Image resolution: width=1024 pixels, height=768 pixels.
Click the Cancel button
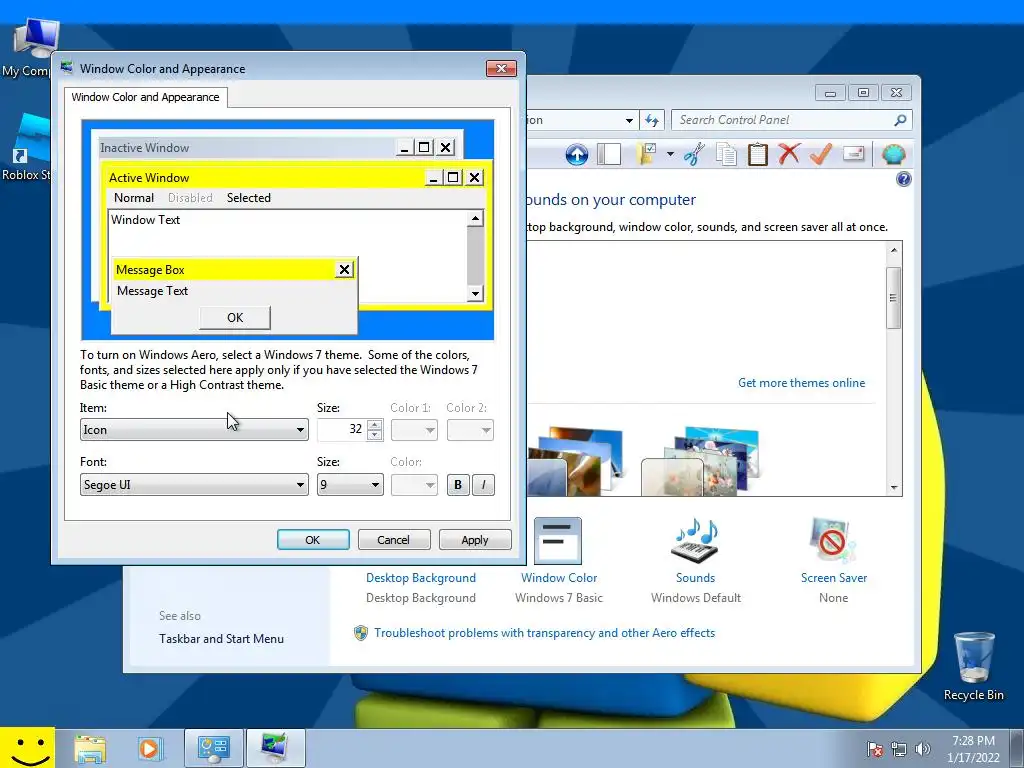[x=394, y=540]
